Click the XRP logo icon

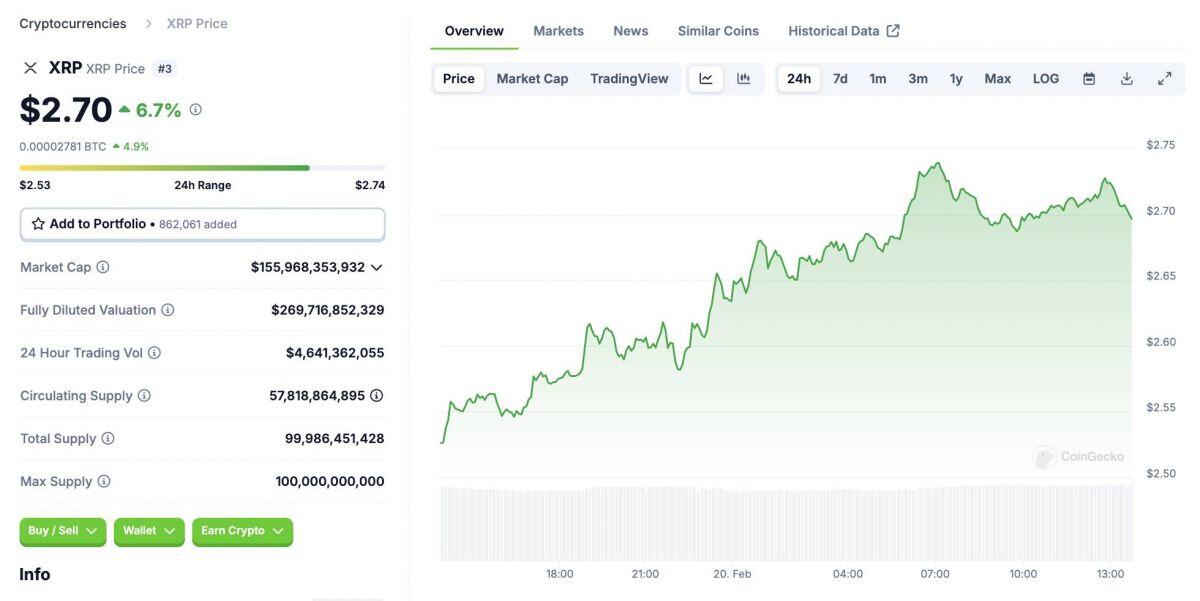[30, 68]
